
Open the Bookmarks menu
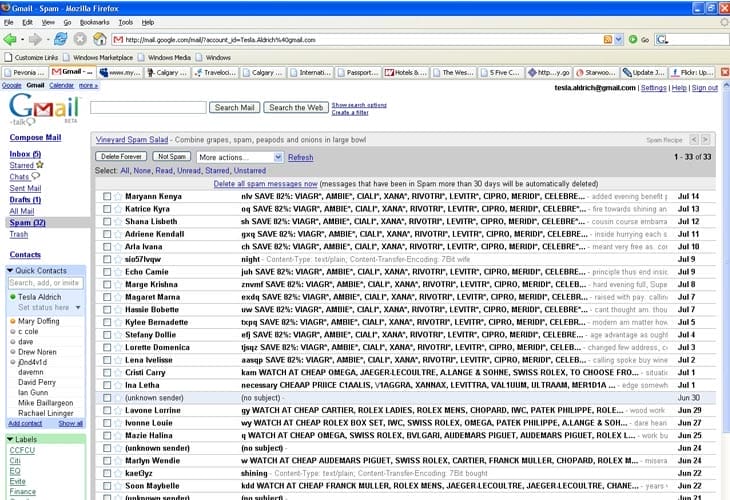pos(94,21)
